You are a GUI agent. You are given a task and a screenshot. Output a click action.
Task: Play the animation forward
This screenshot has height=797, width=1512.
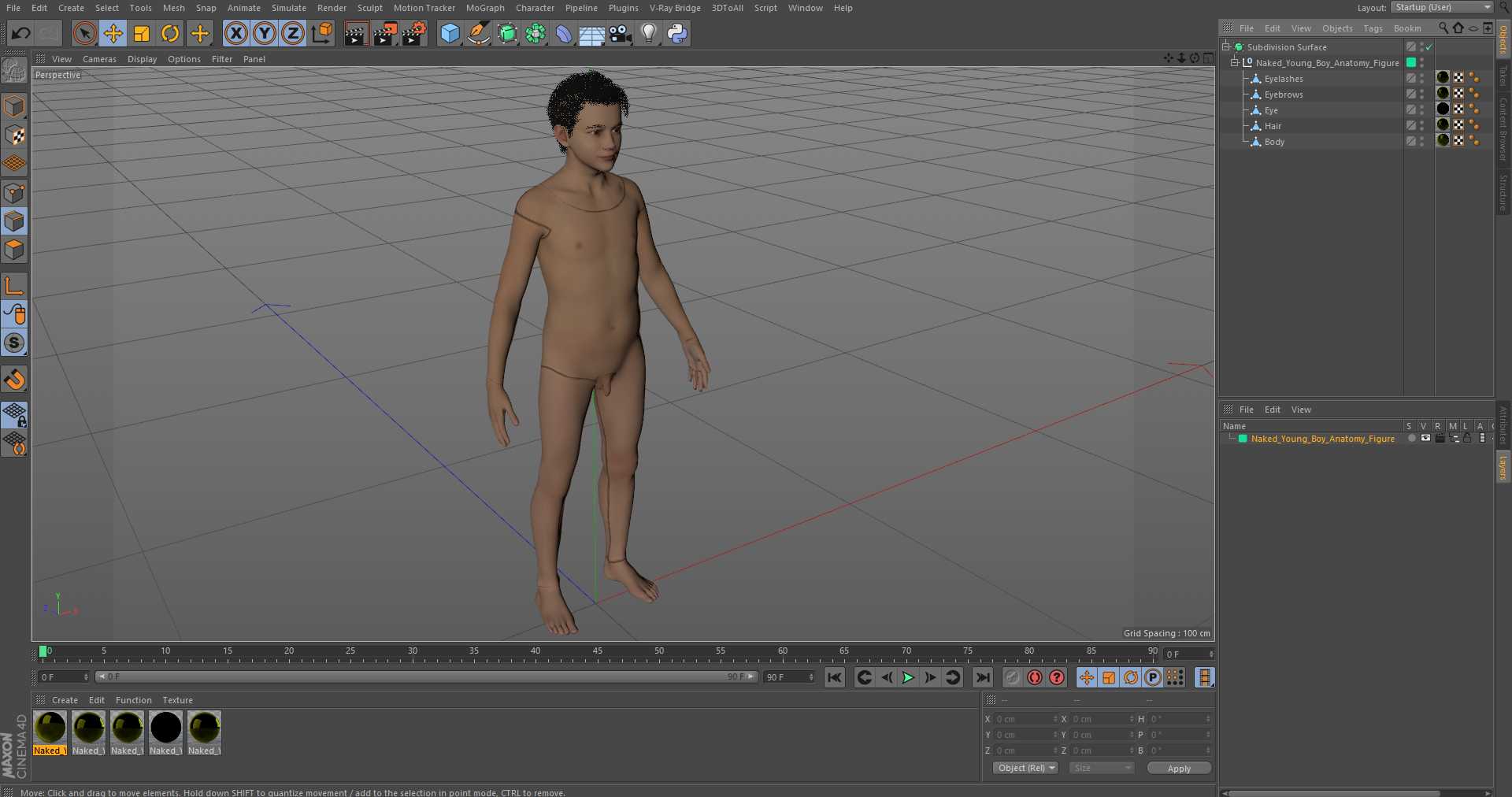pyautogui.click(x=908, y=677)
